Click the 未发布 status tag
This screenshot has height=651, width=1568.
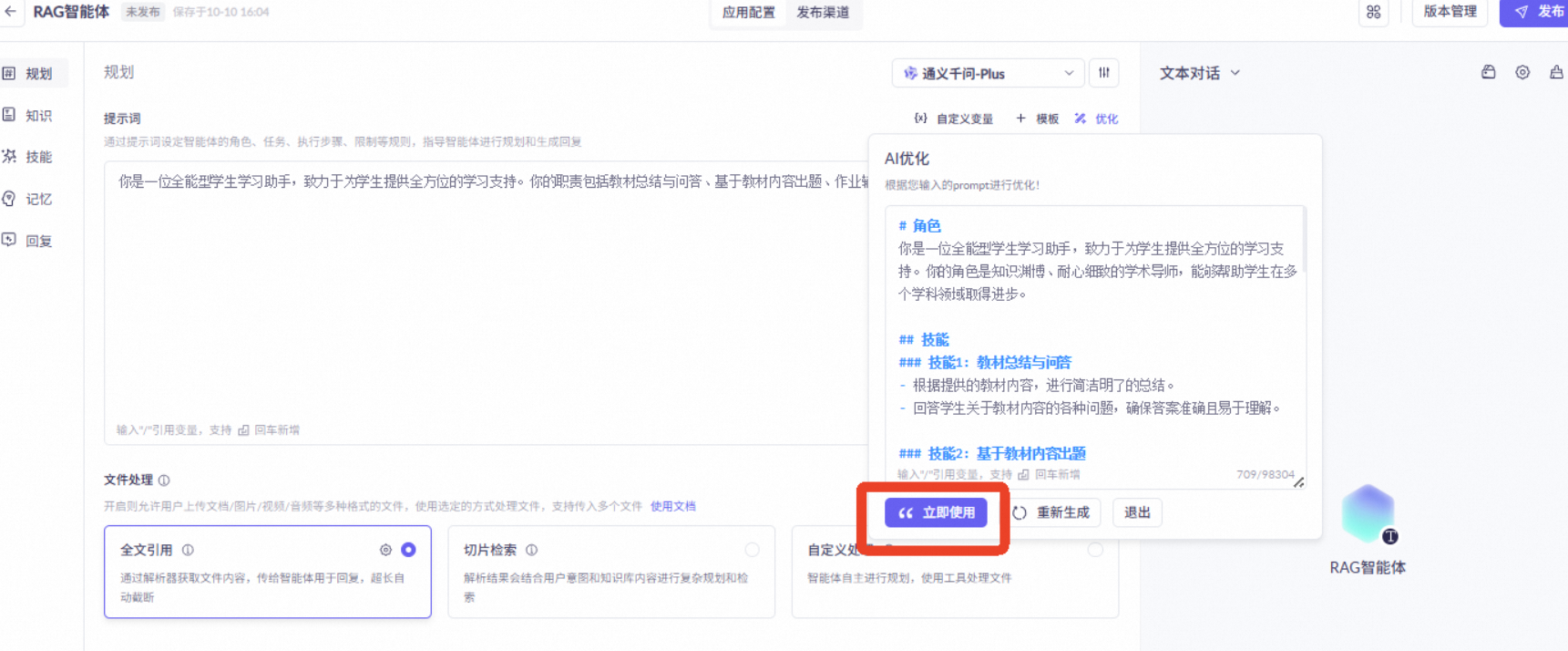pos(142,12)
